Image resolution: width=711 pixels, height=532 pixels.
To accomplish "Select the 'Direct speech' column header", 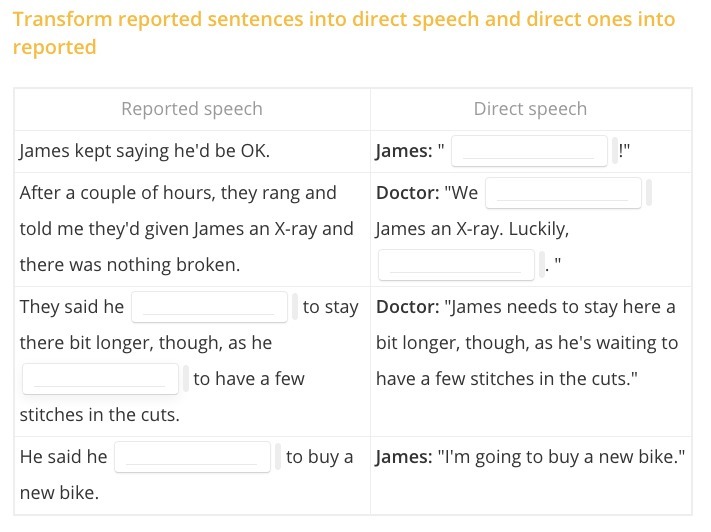I will [x=531, y=109].
